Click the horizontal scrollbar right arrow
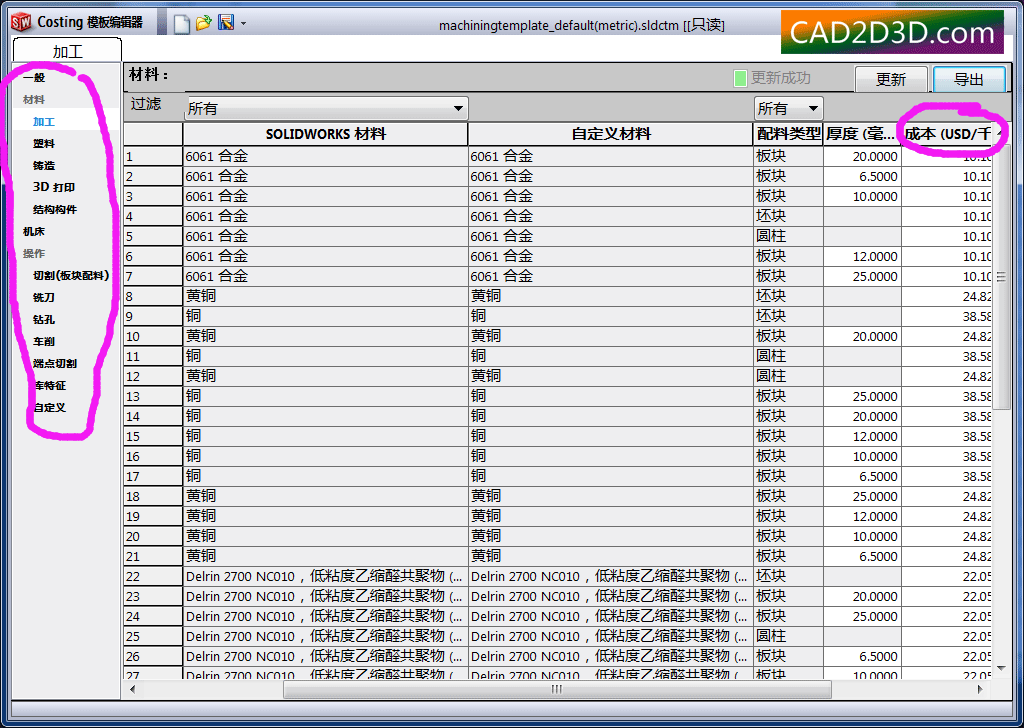Viewport: 1024px width, 728px height. [980, 689]
